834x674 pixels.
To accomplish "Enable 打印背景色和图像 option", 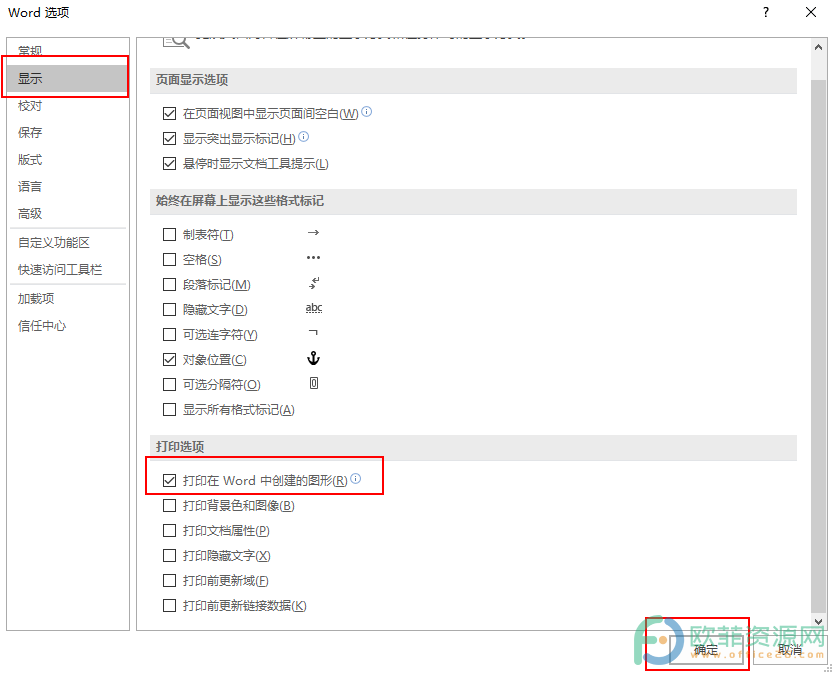I will (169, 505).
